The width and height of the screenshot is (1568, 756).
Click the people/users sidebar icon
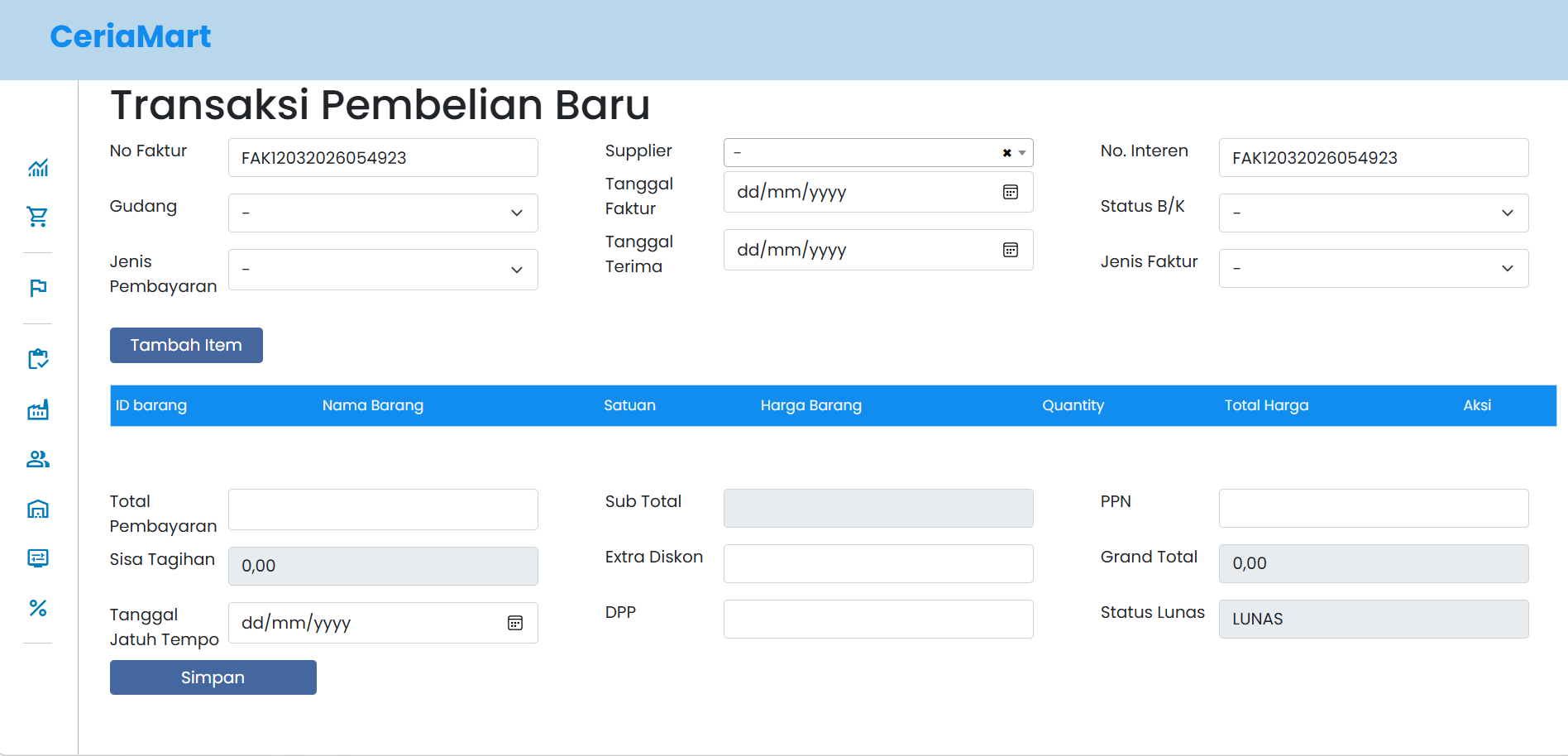coord(38,459)
